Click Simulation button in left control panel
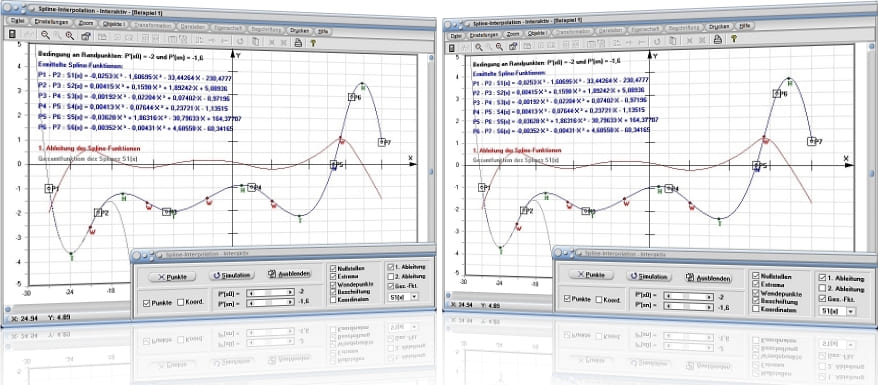The height and width of the screenshot is (385, 878). click(x=232, y=275)
